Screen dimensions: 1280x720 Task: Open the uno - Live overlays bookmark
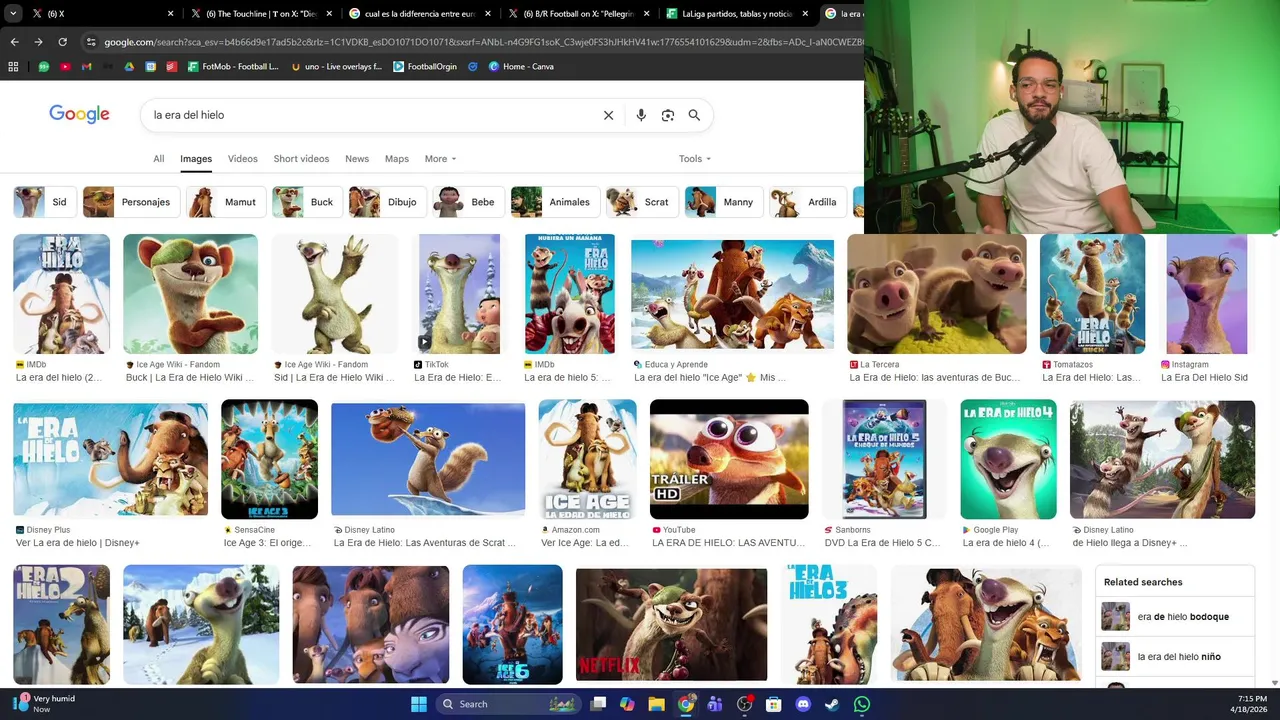(336, 67)
